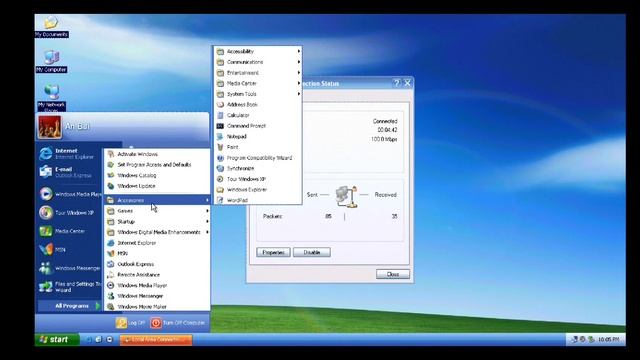Expand the System Tools submenu
Image resolution: width=640 pixels, height=360 pixels.
258,94
